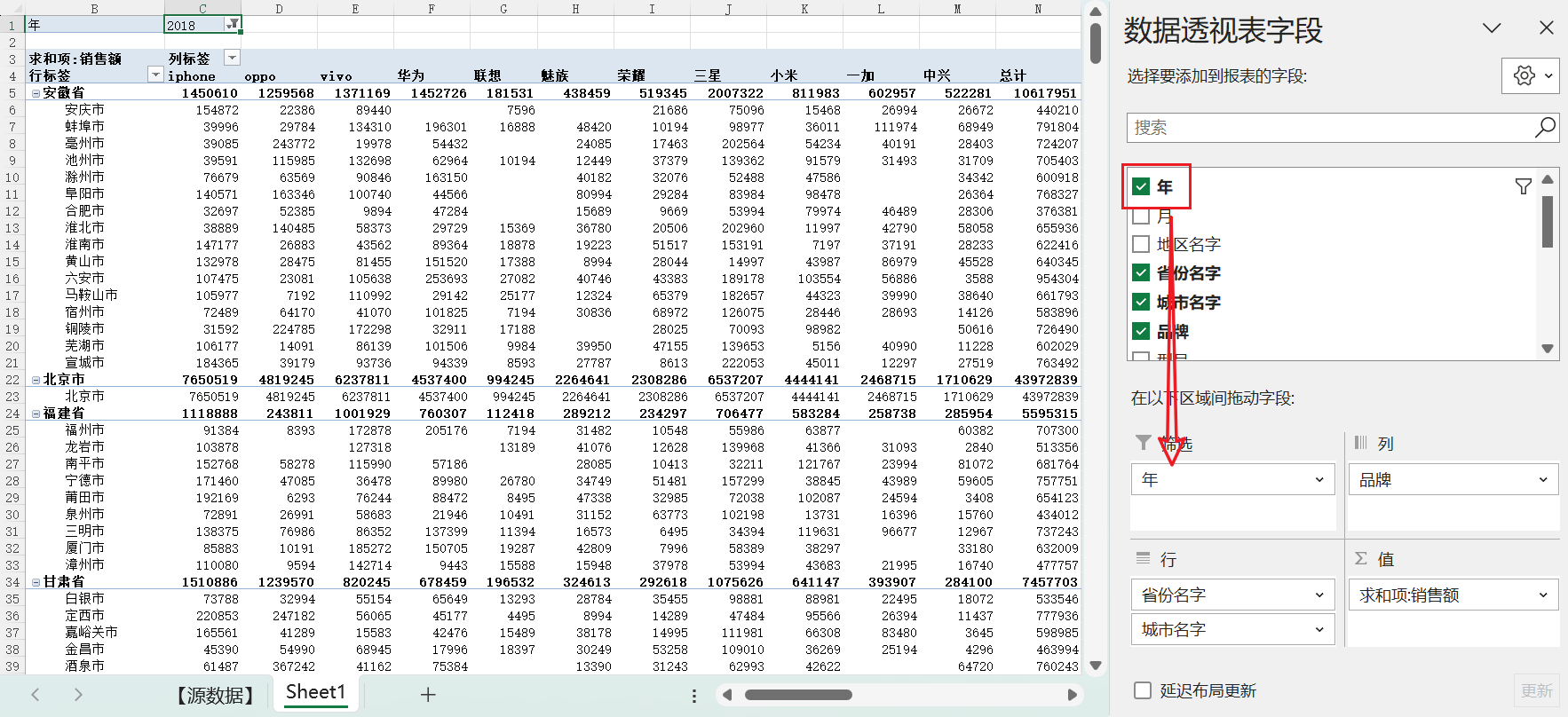1568x717 pixels.
Task: Select the 合肥市 row cell
Action: 95,211
